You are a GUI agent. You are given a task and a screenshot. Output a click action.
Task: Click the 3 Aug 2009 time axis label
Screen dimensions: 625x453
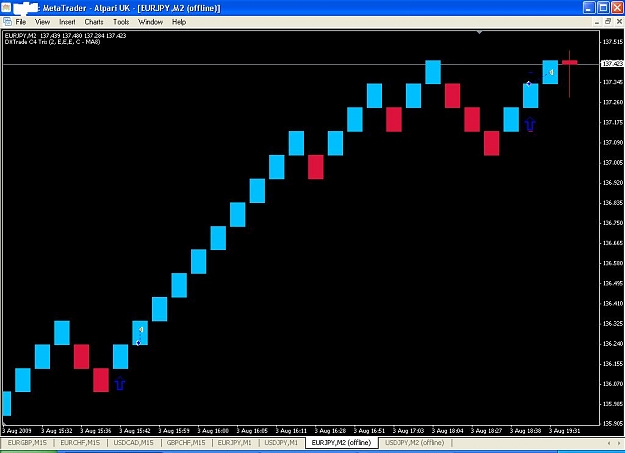(17, 431)
